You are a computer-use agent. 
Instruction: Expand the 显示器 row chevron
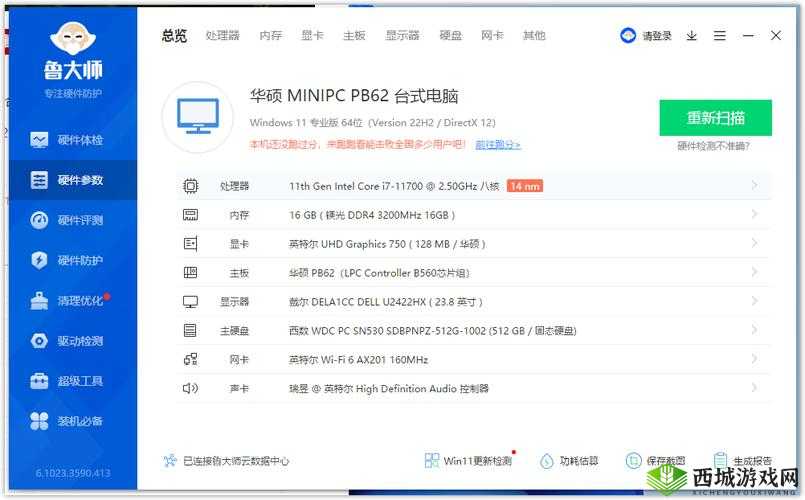754,301
